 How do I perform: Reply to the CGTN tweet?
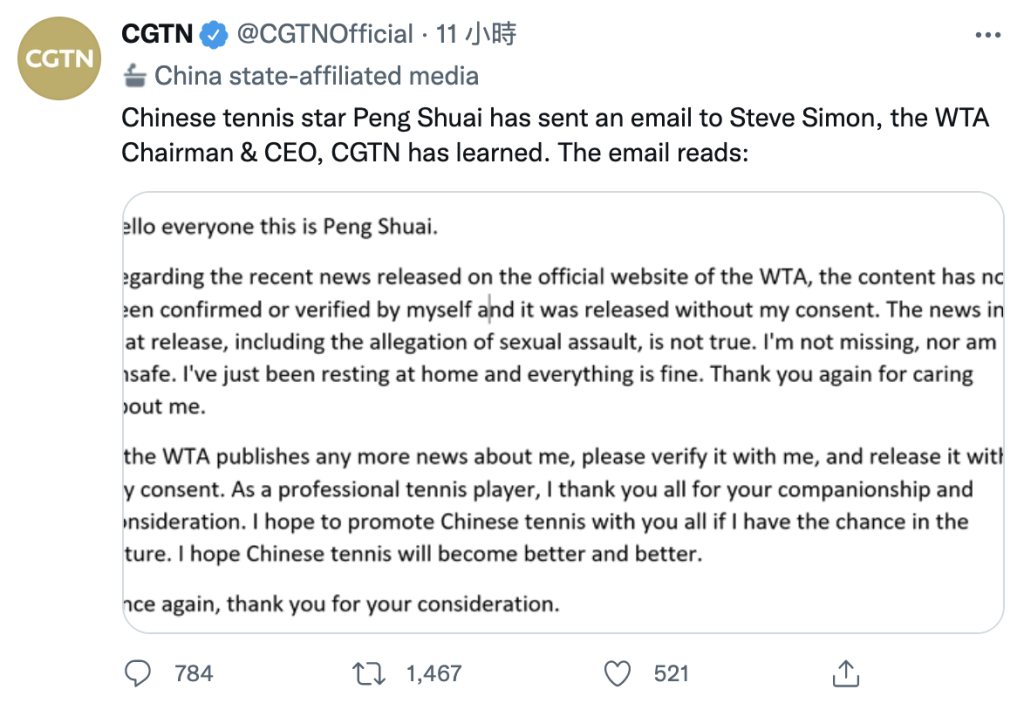pos(138,673)
